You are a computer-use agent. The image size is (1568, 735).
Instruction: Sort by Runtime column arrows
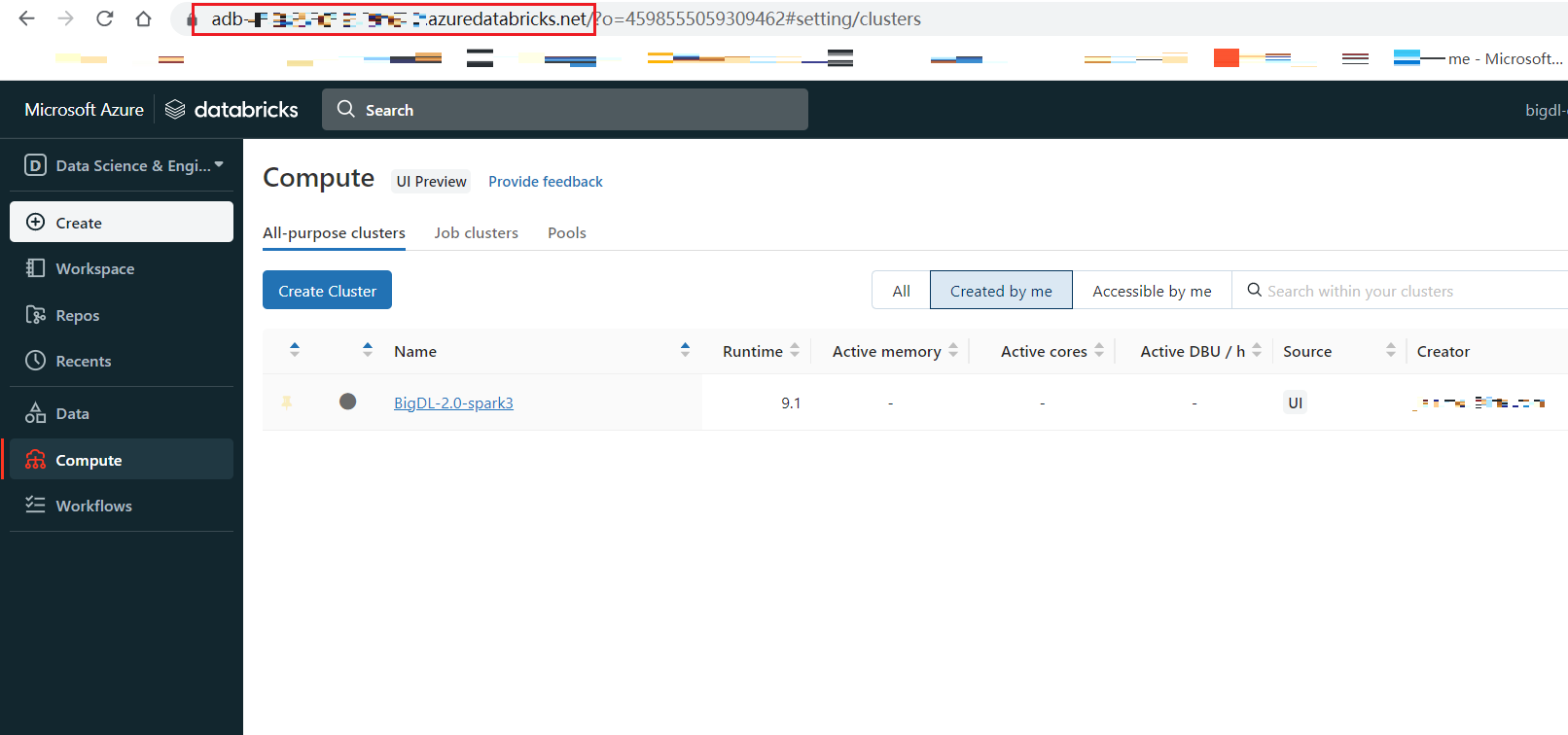click(795, 350)
